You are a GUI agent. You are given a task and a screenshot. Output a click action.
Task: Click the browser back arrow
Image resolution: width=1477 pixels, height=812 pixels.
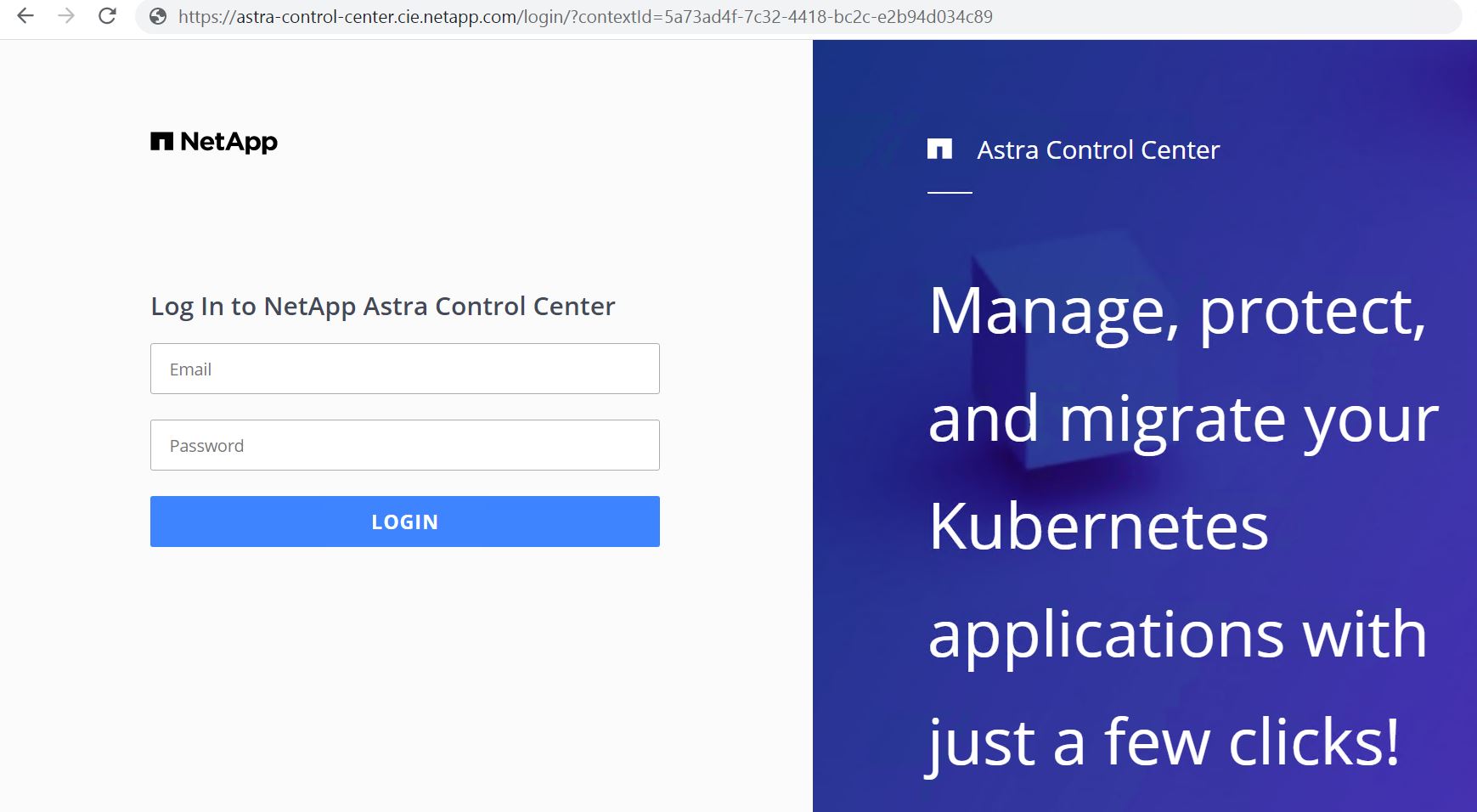tap(25, 16)
